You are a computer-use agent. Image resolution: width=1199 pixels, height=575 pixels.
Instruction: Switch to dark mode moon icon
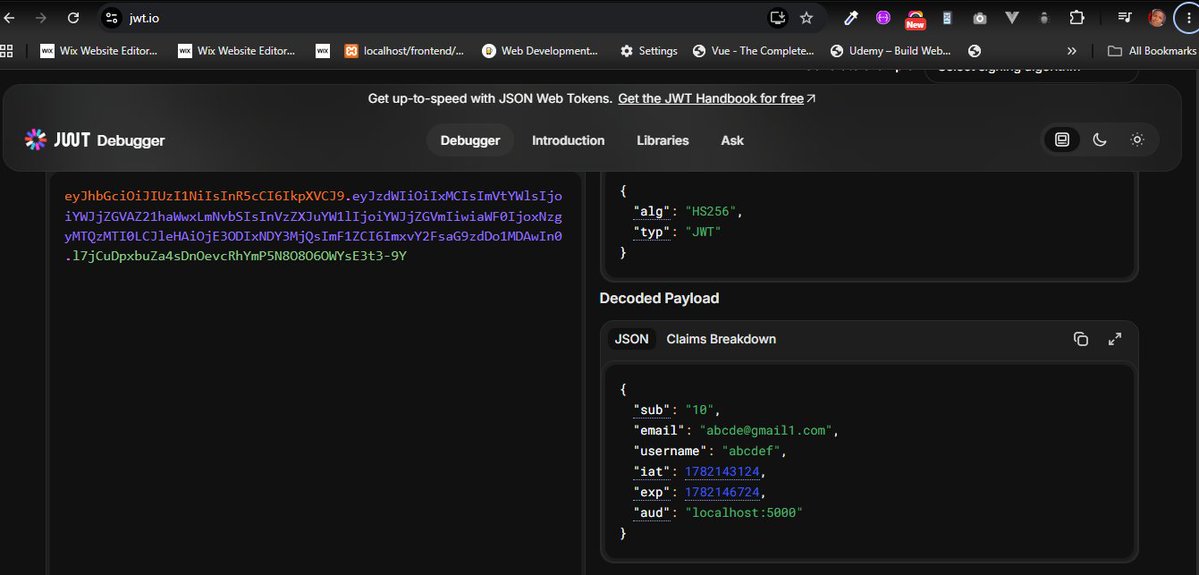click(1100, 140)
